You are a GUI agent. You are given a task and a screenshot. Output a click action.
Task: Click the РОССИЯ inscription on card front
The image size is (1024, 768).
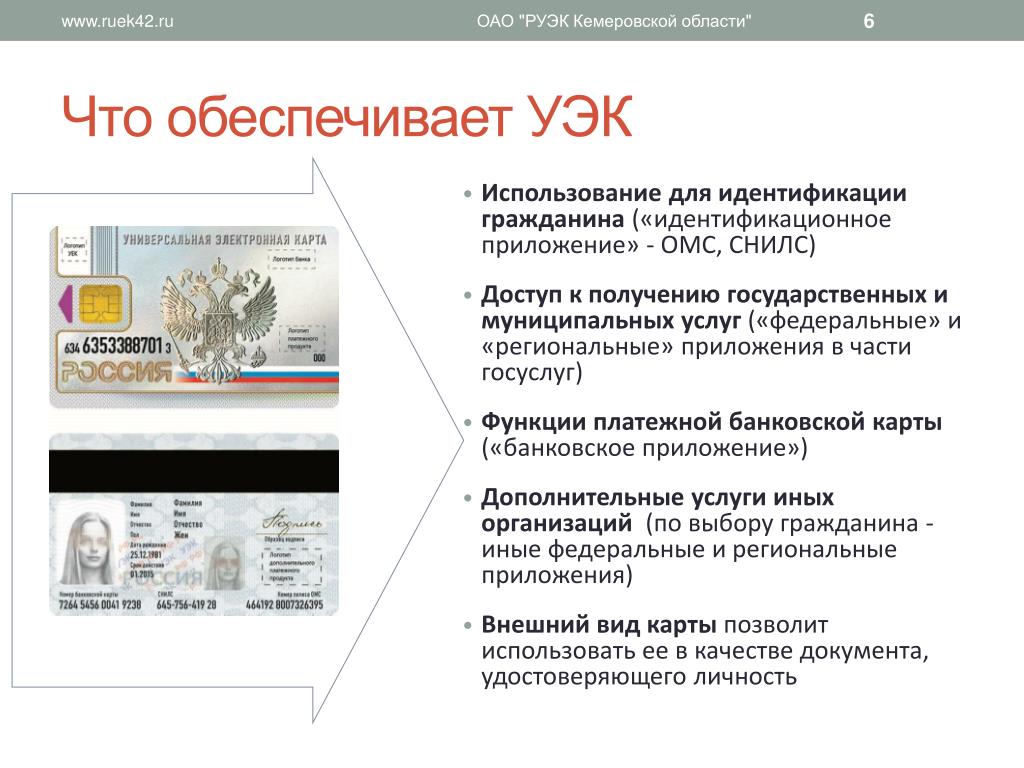(116, 373)
